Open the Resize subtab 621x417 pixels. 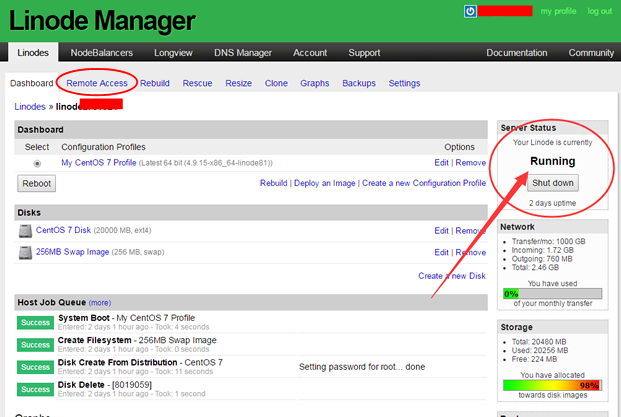[238, 83]
